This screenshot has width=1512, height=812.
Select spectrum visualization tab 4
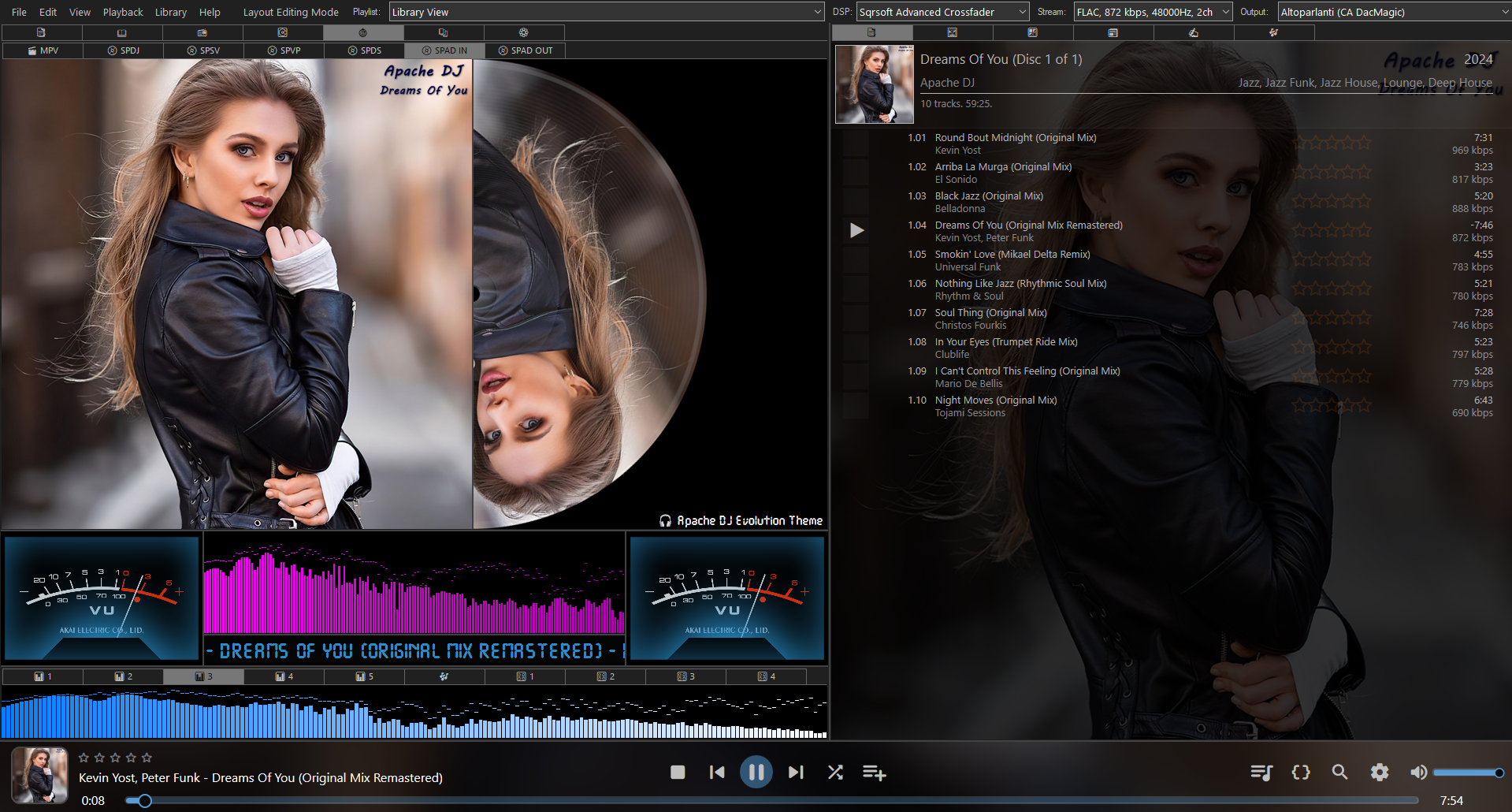[284, 676]
